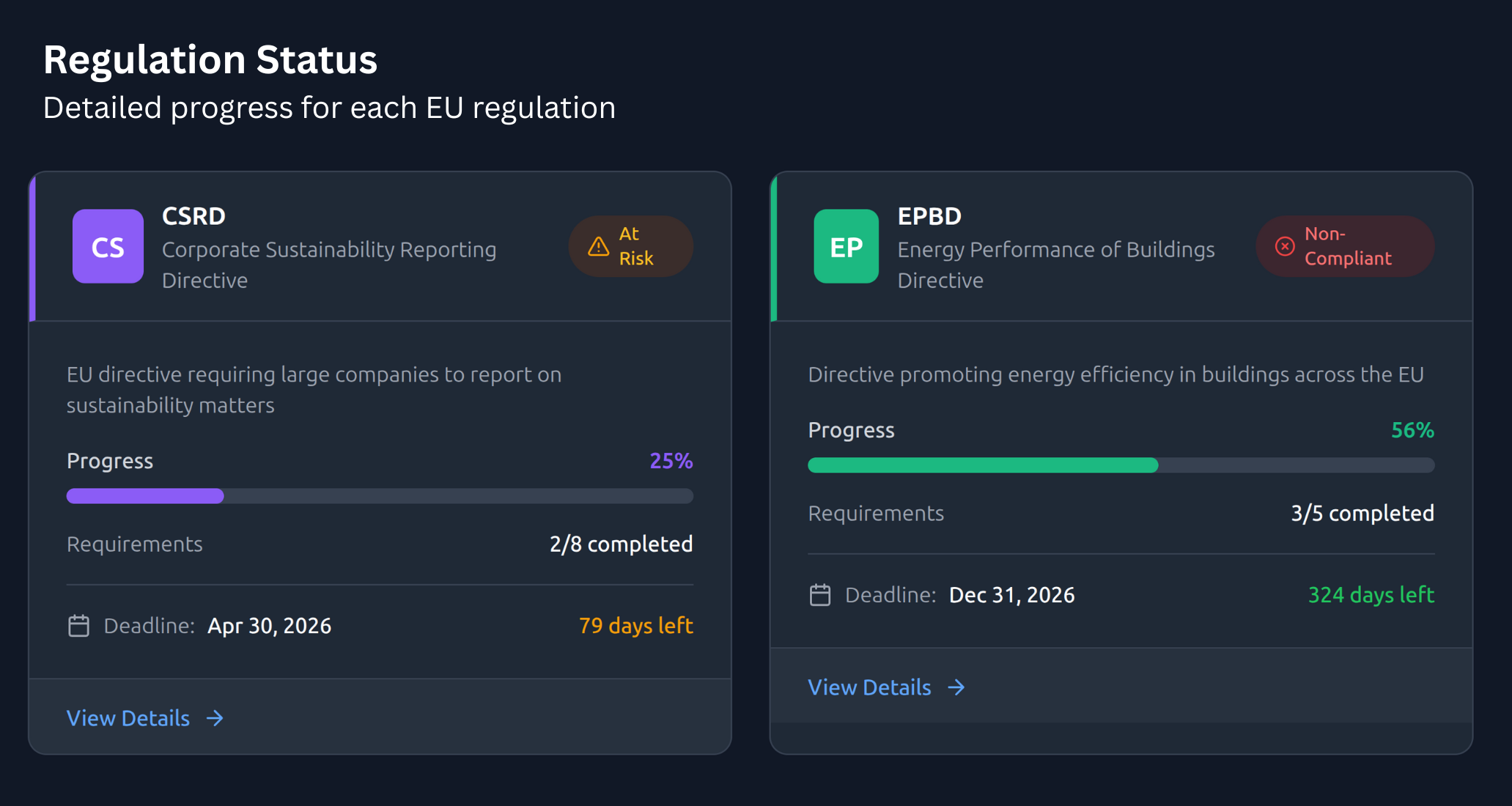Click the Non-Compliant red X circle icon

(1284, 247)
